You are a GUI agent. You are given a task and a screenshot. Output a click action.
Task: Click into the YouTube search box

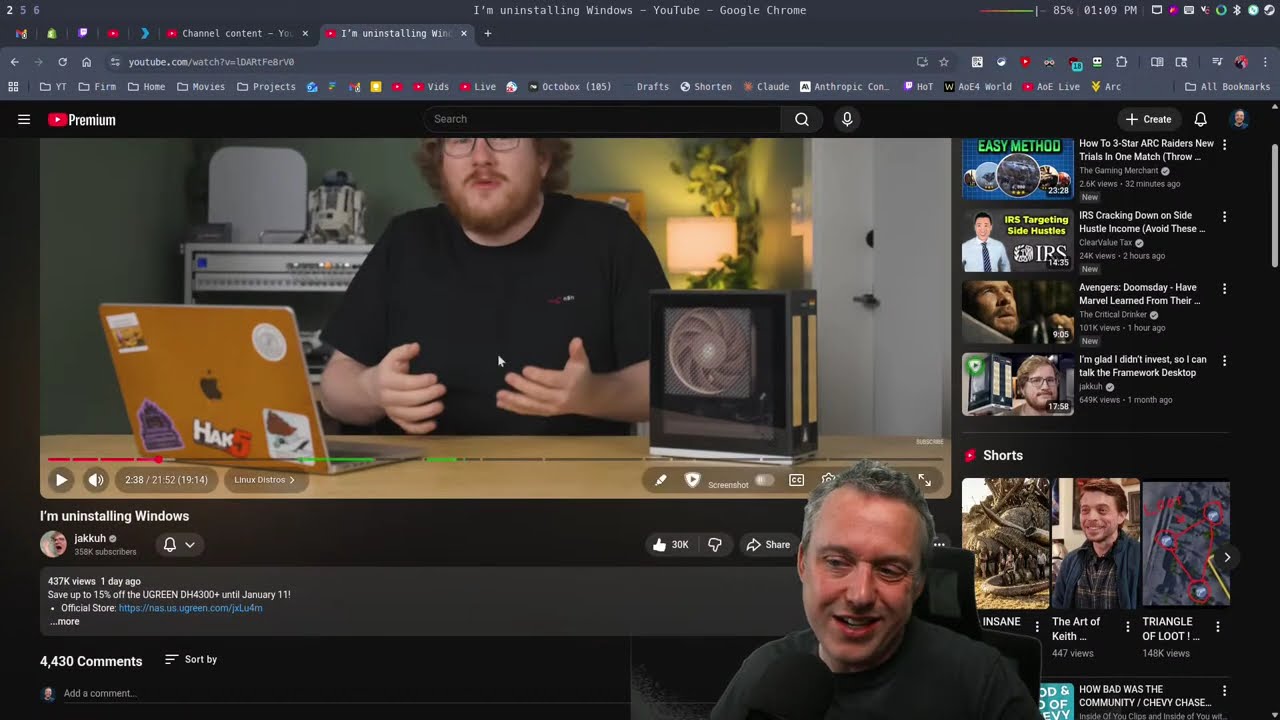point(603,119)
